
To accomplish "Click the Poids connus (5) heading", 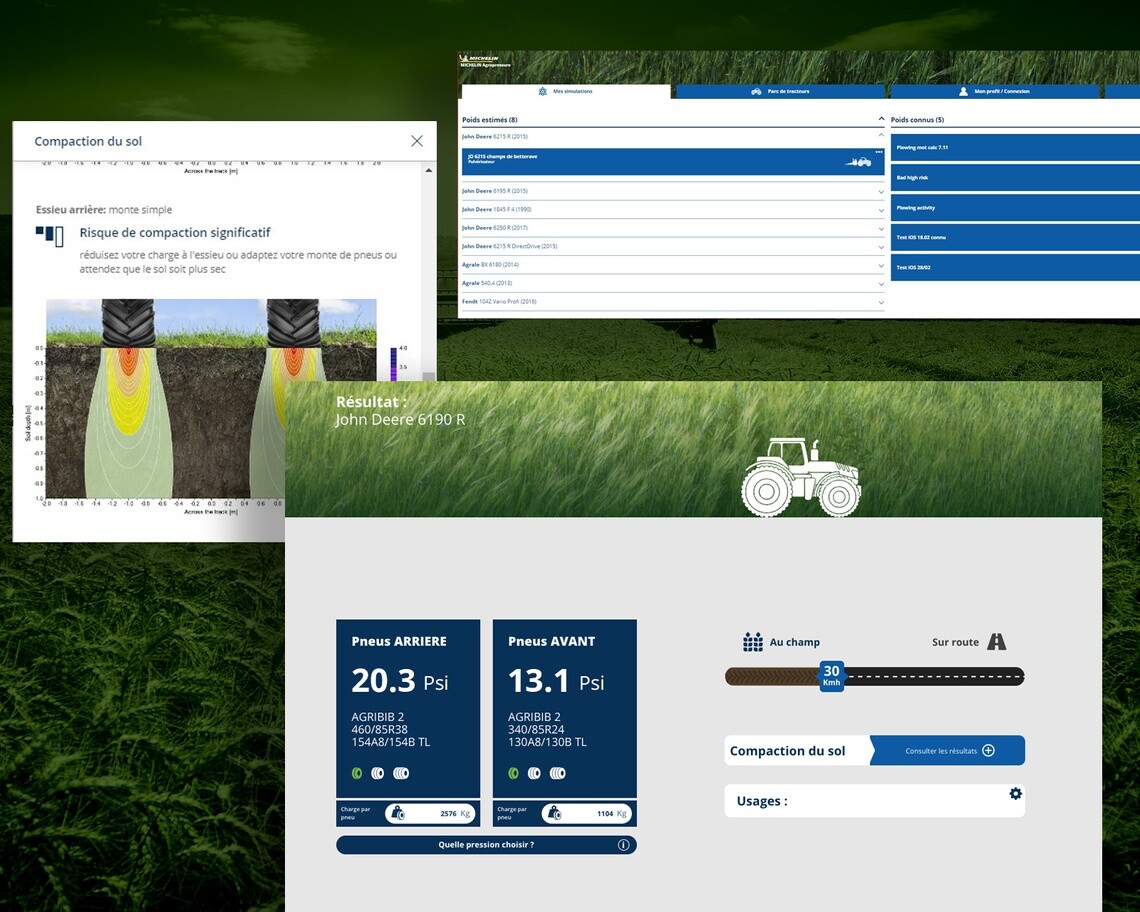I will point(918,119).
